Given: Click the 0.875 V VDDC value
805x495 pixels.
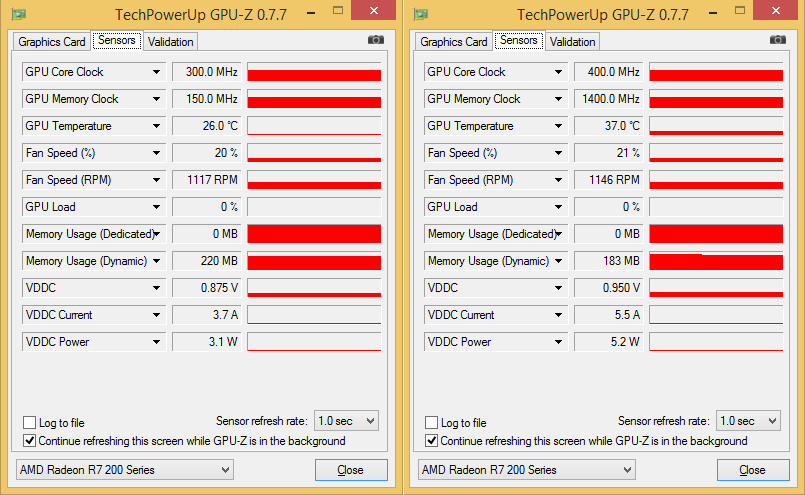Looking at the screenshot, I should click(206, 288).
